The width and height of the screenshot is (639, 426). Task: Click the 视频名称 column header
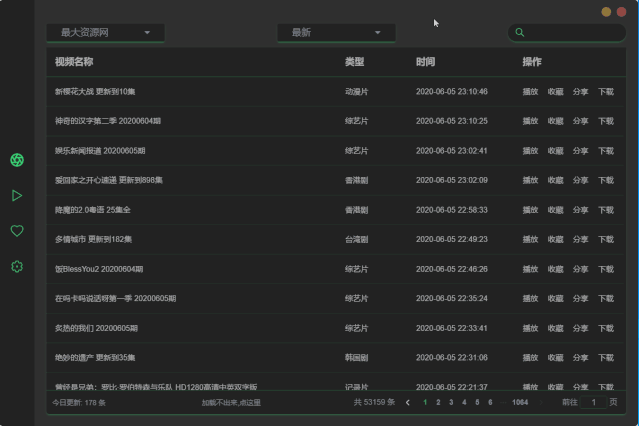point(74,62)
